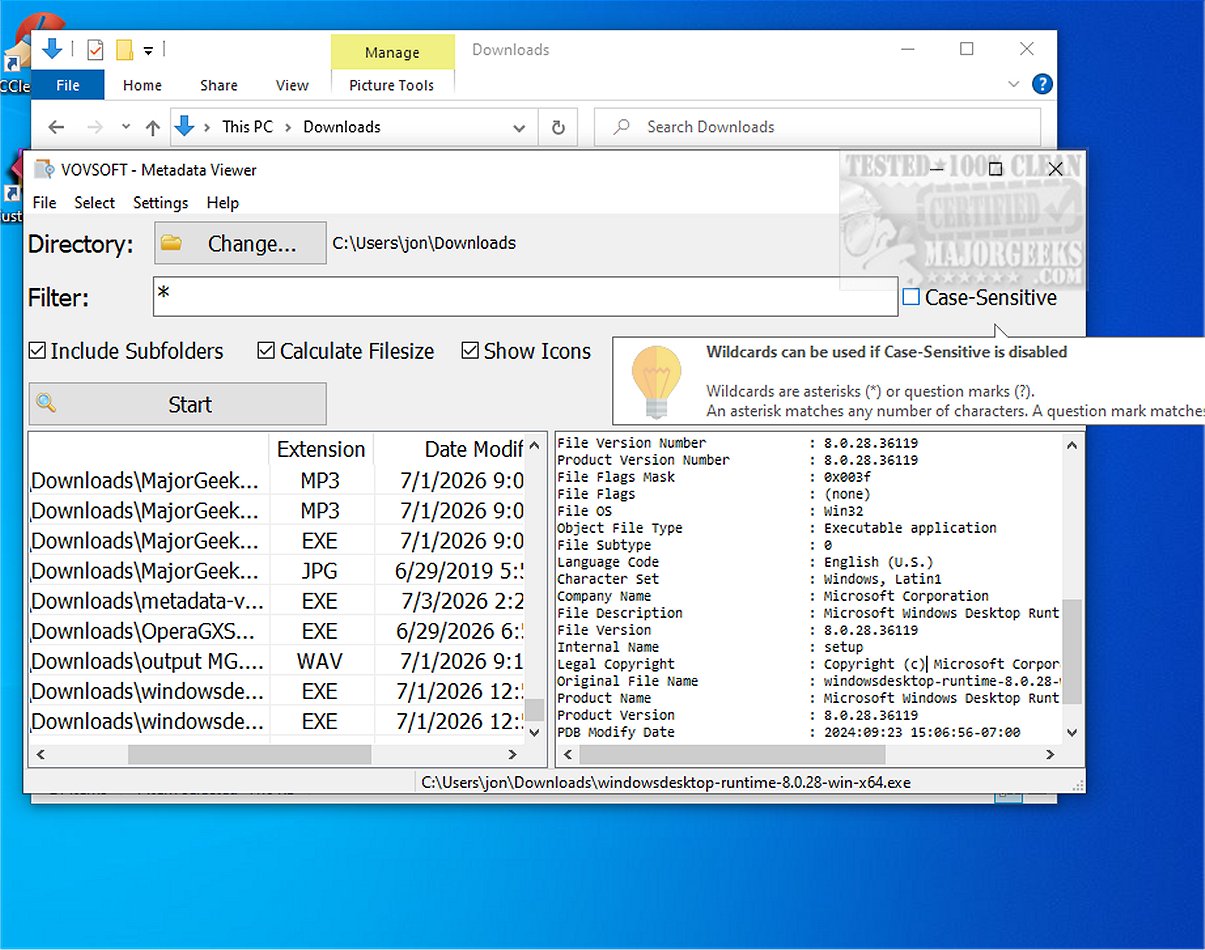Open the Share ribbon tab
Screen dimensions: 1205x950
tap(218, 85)
